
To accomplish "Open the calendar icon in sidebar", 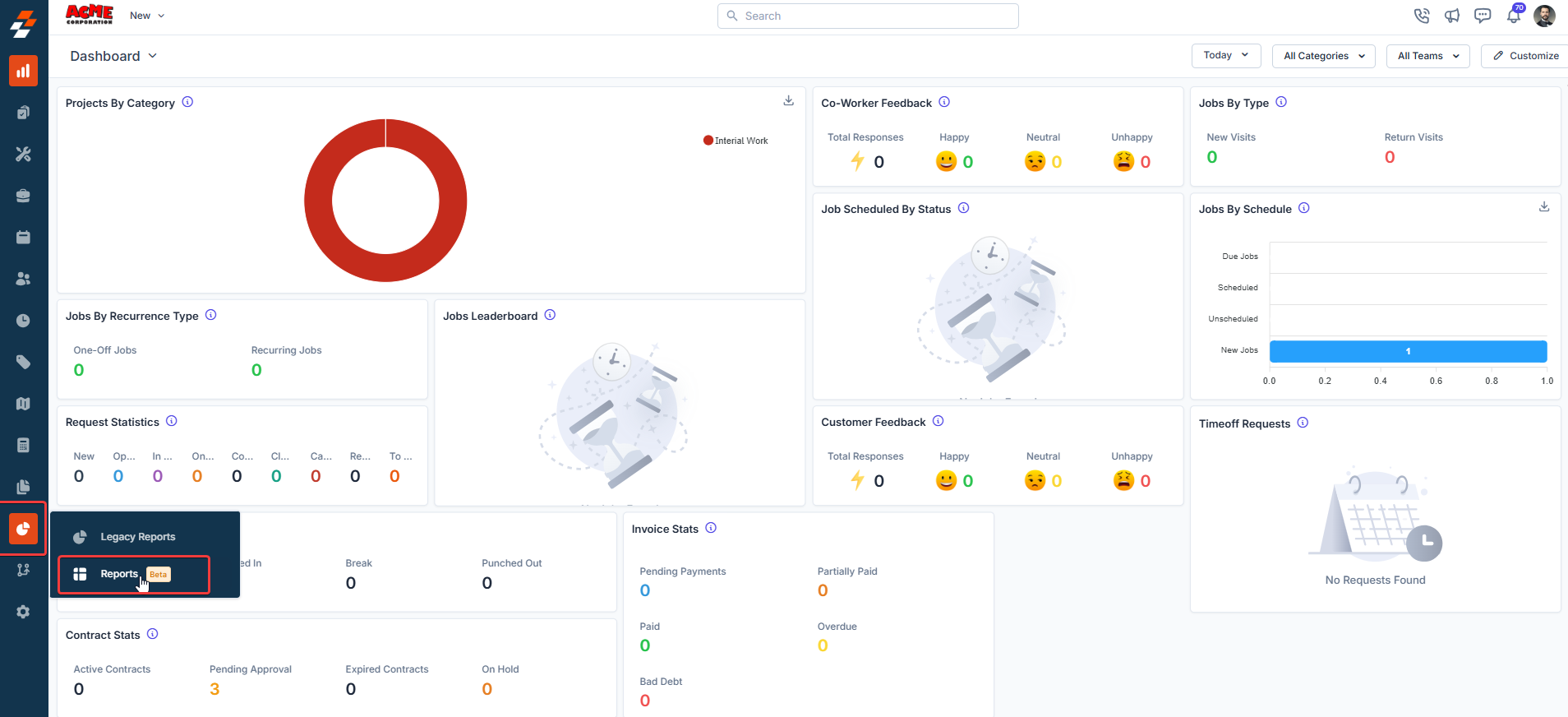I will [x=23, y=237].
